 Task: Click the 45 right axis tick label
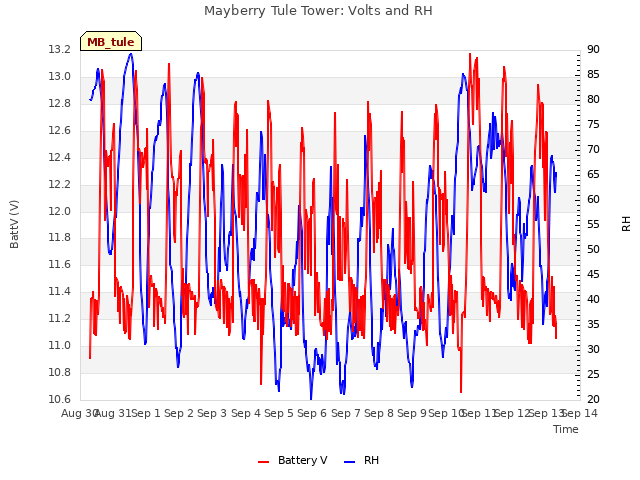pyautogui.click(x=593, y=275)
